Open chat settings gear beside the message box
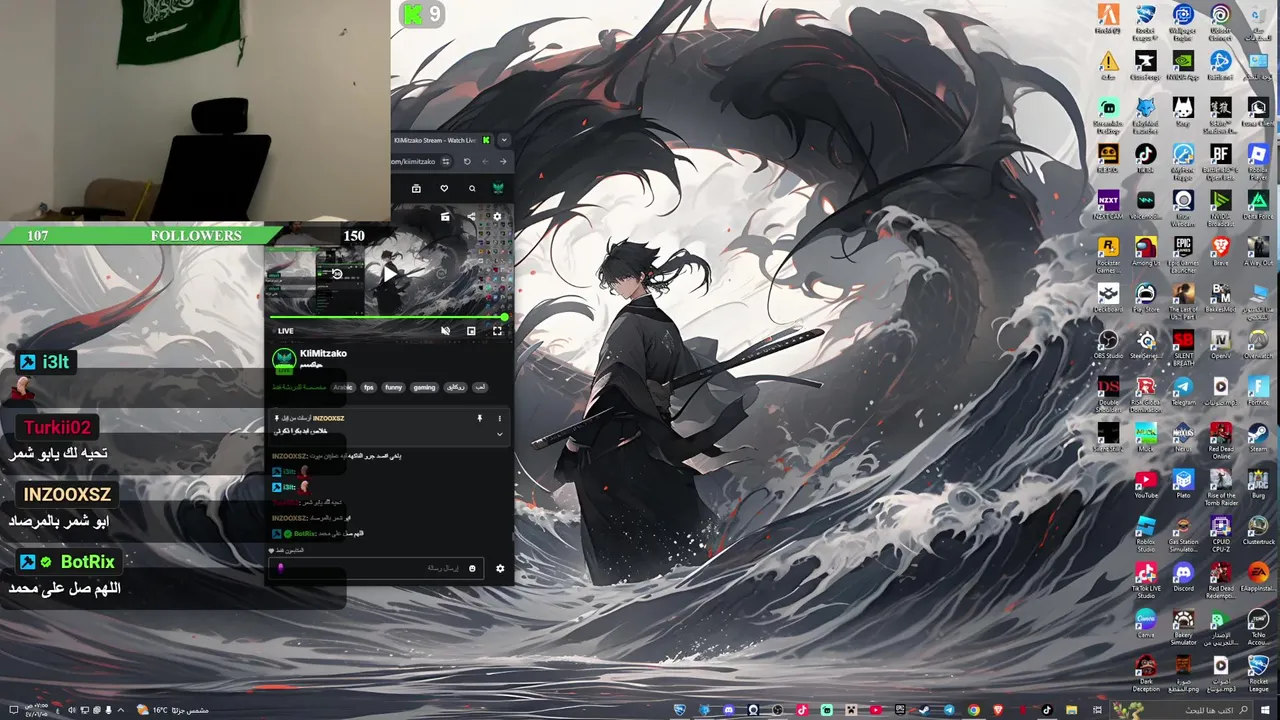The height and width of the screenshot is (720, 1280). (500, 568)
